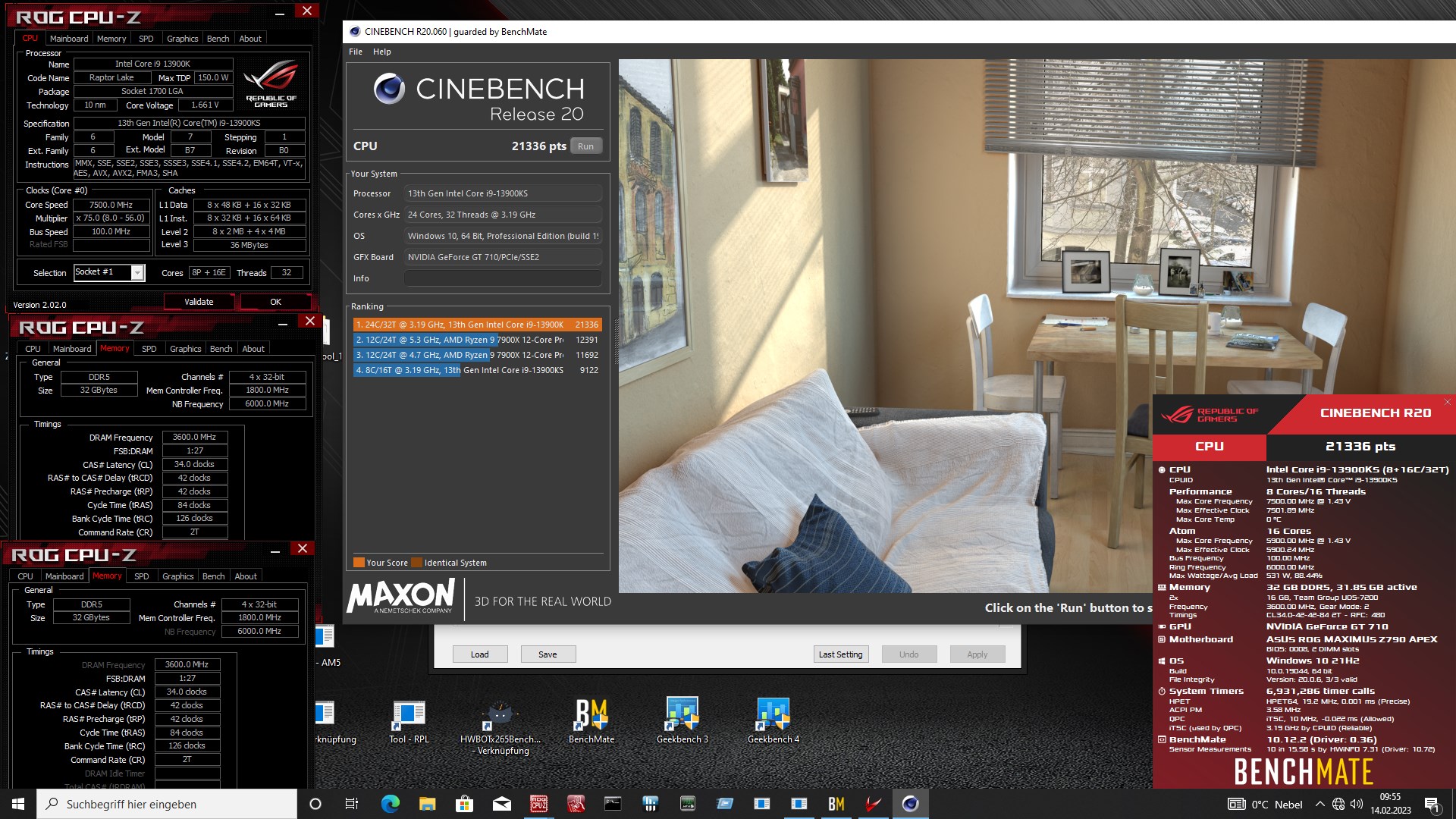The width and height of the screenshot is (1456, 819).
Task: Open news and weather widget
Action: (x=1265, y=805)
